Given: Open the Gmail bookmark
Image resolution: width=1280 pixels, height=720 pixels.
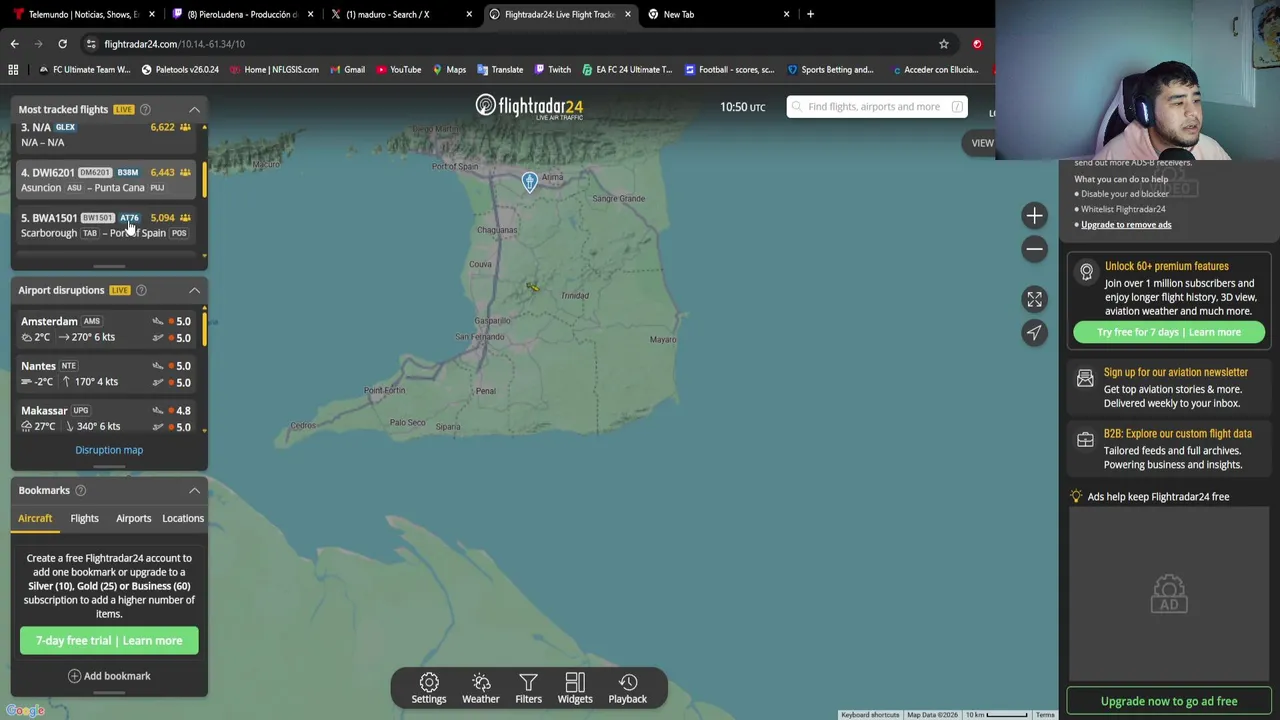Looking at the screenshot, I should click(347, 70).
